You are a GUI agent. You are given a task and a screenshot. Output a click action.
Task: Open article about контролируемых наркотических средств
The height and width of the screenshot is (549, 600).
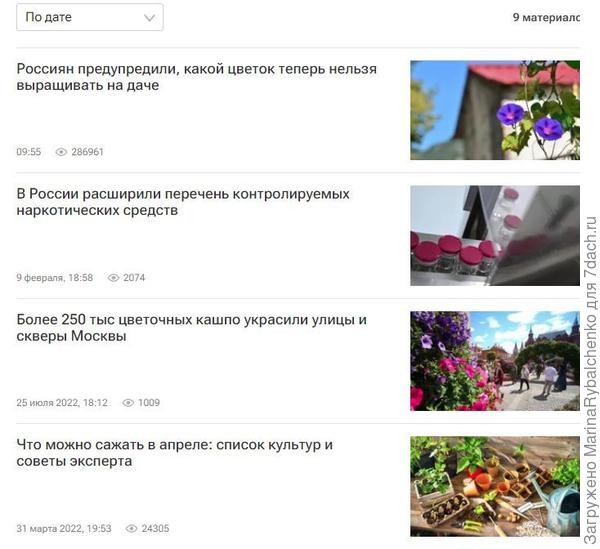(x=183, y=202)
